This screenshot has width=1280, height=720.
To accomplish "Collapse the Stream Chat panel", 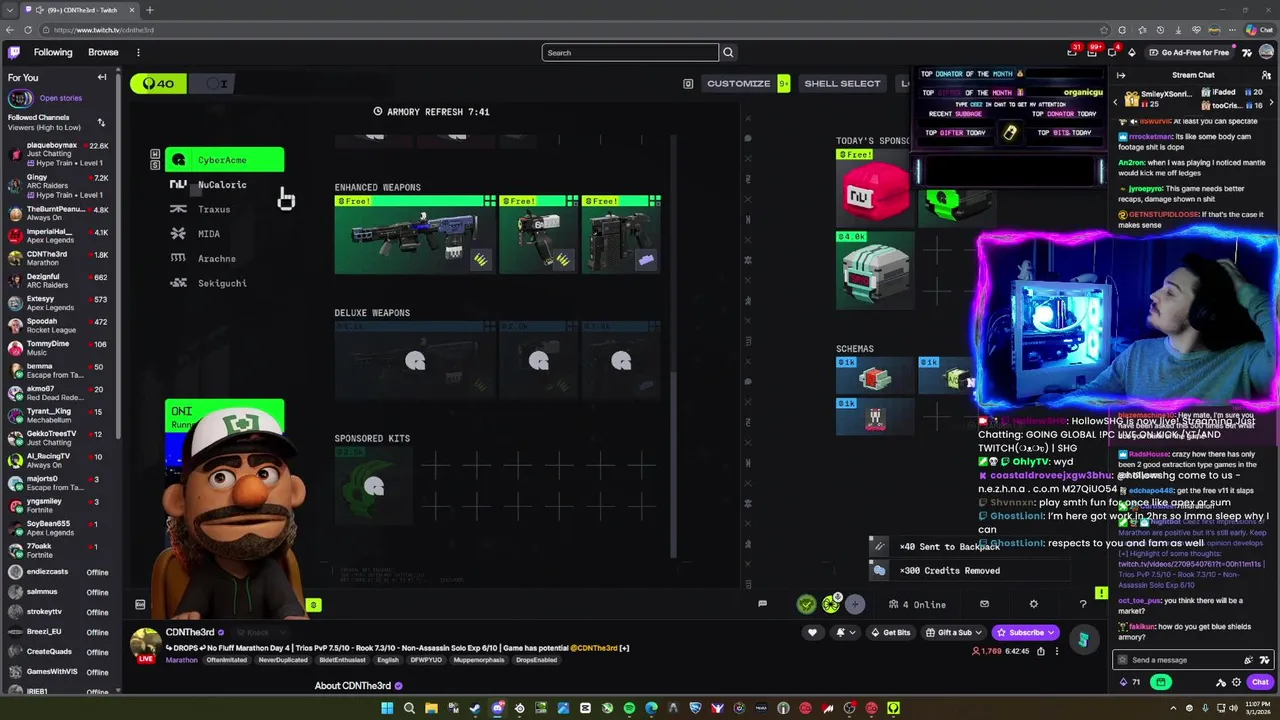I will click(x=1121, y=75).
